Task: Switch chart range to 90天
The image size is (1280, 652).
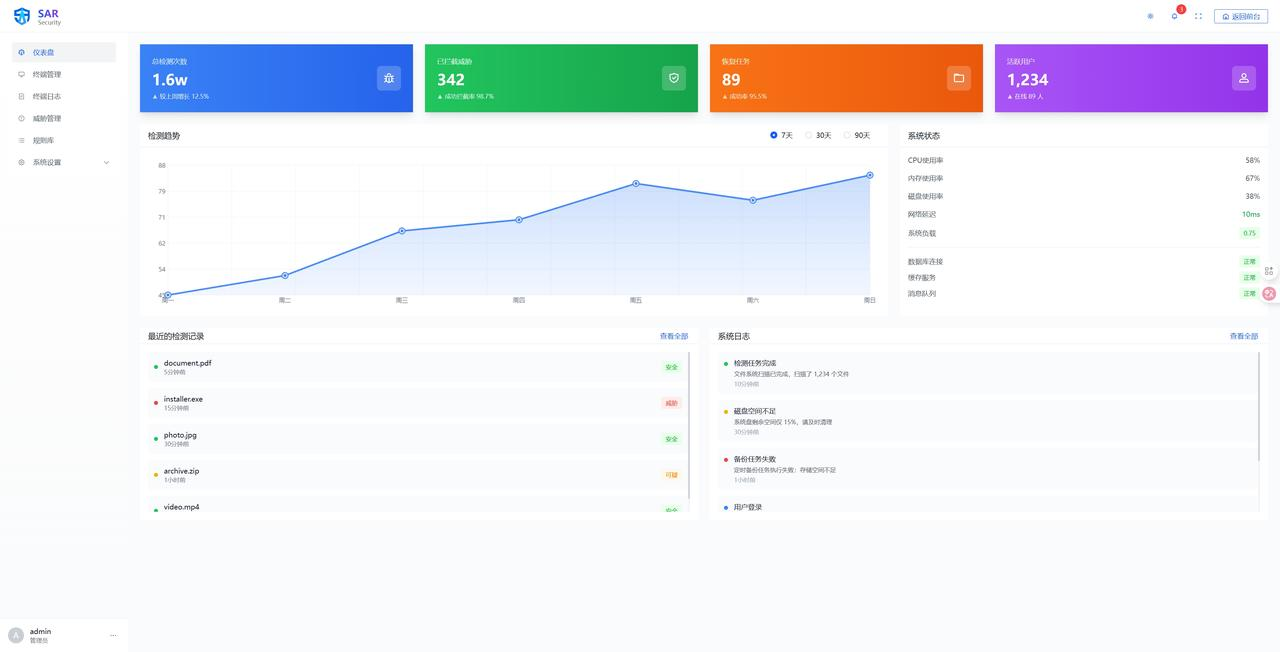Action: 847,135
